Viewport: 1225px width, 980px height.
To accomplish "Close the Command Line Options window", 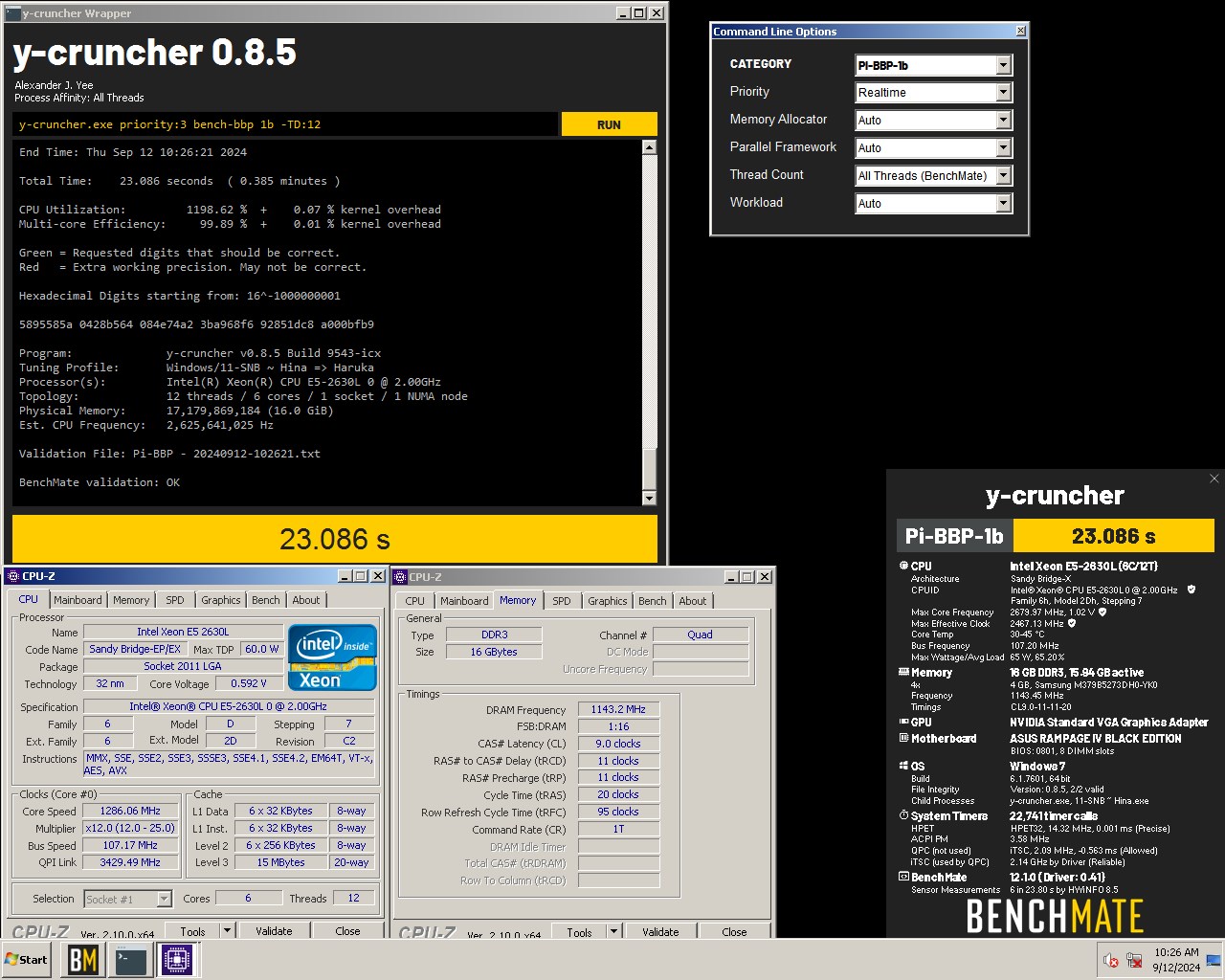I will [1020, 32].
